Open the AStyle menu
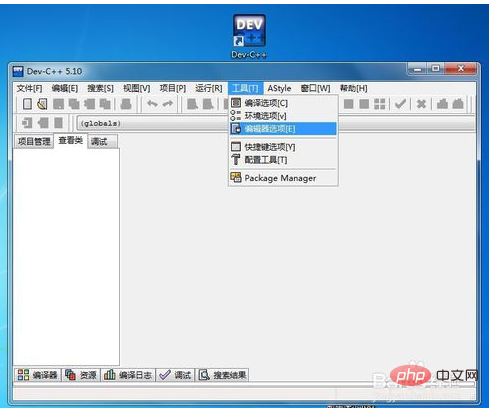This screenshot has width=489, height=408. pyautogui.click(x=279, y=88)
